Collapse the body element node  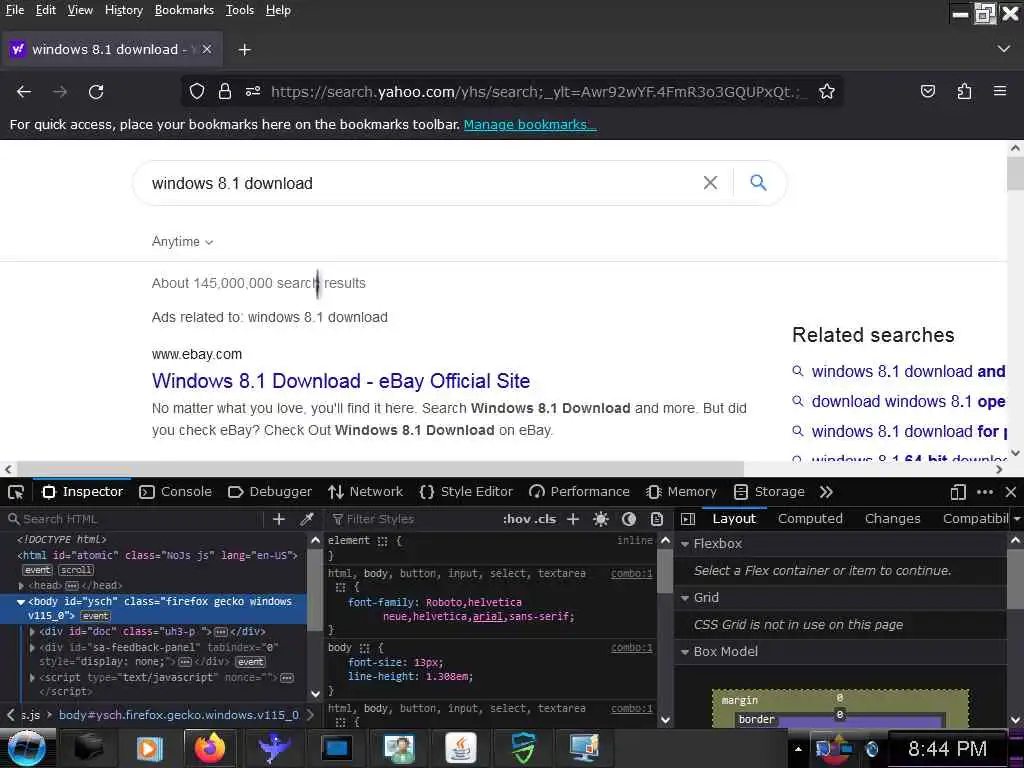[x=21, y=602]
